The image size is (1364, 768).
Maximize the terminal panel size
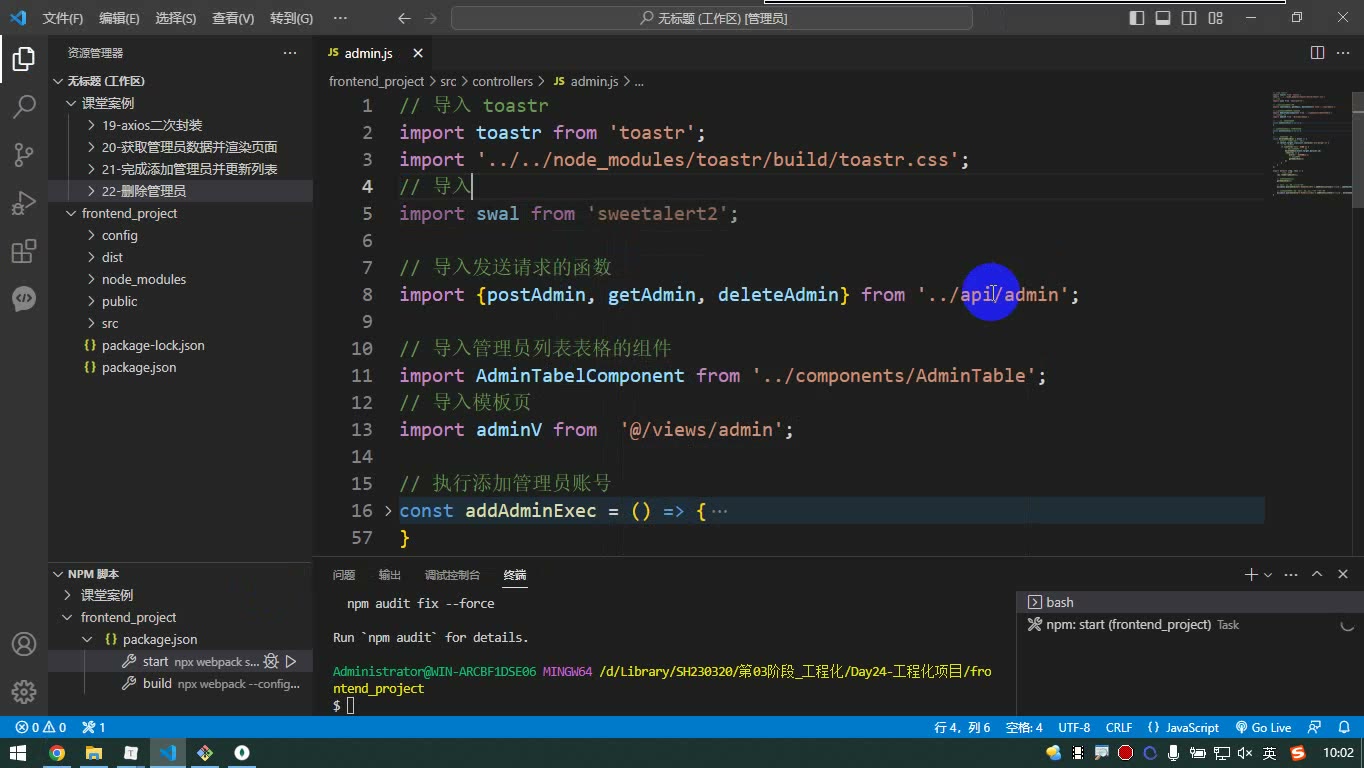(1317, 574)
